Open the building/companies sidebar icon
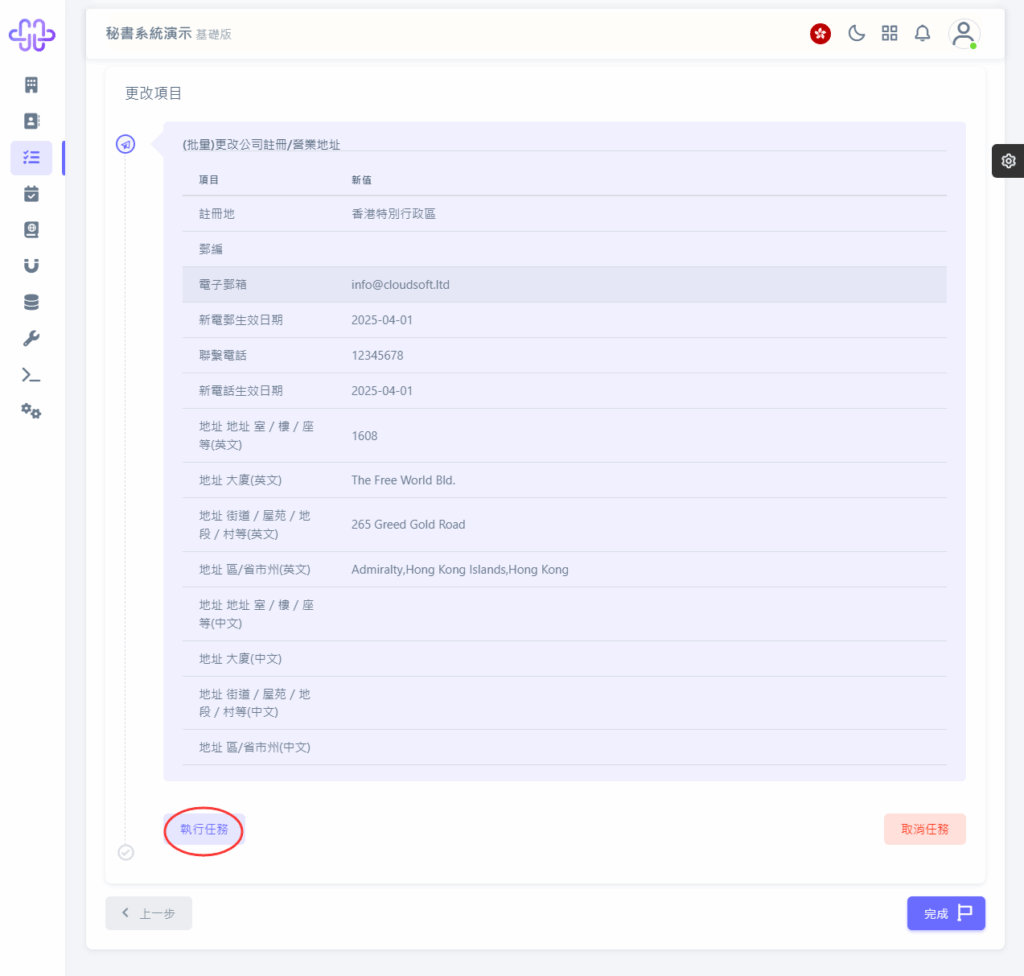This screenshot has width=1024, height=976. [31, 85]
